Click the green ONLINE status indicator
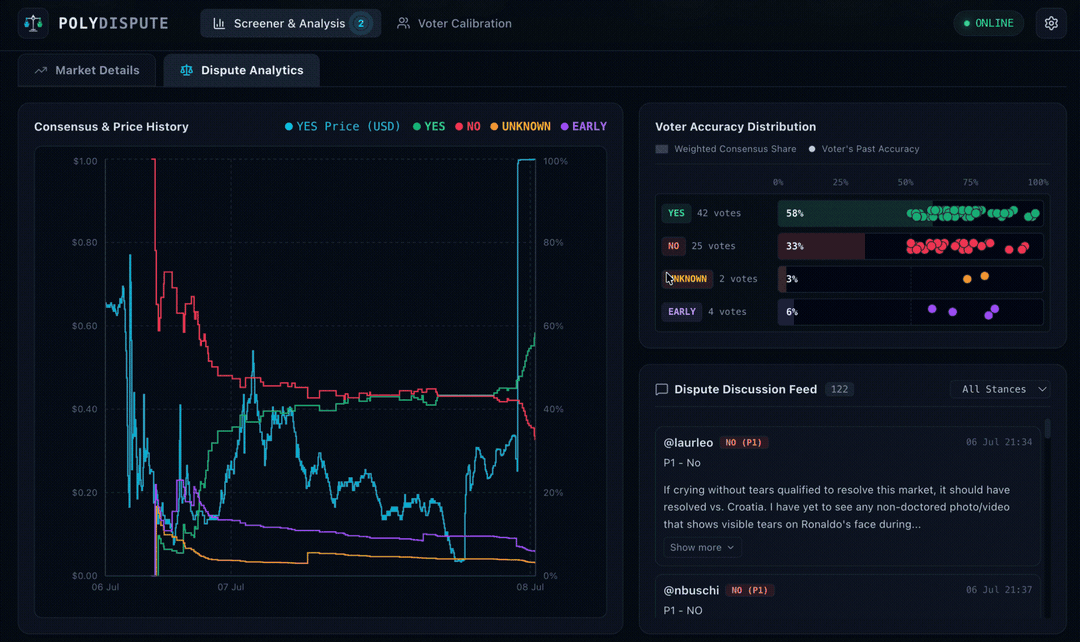 pyautogui.click(x=988, y=23)
